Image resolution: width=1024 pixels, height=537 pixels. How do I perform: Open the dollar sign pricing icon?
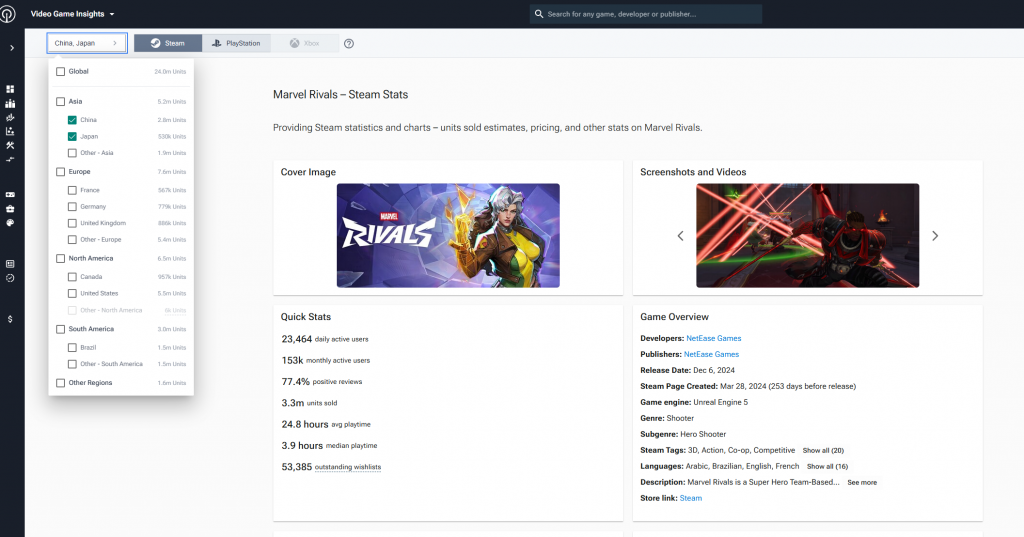(x=10, y=319)
